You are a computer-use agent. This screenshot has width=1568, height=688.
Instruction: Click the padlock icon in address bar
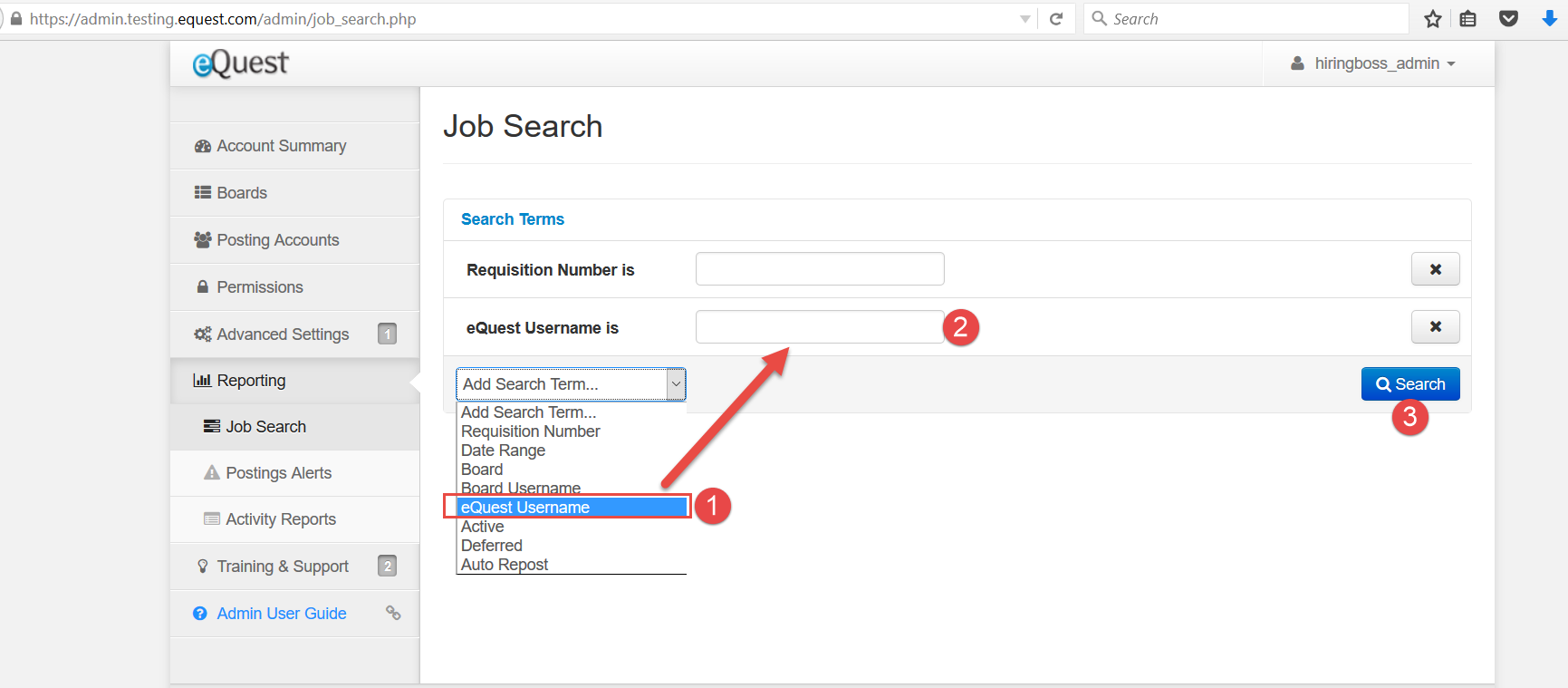pos(15,19)
